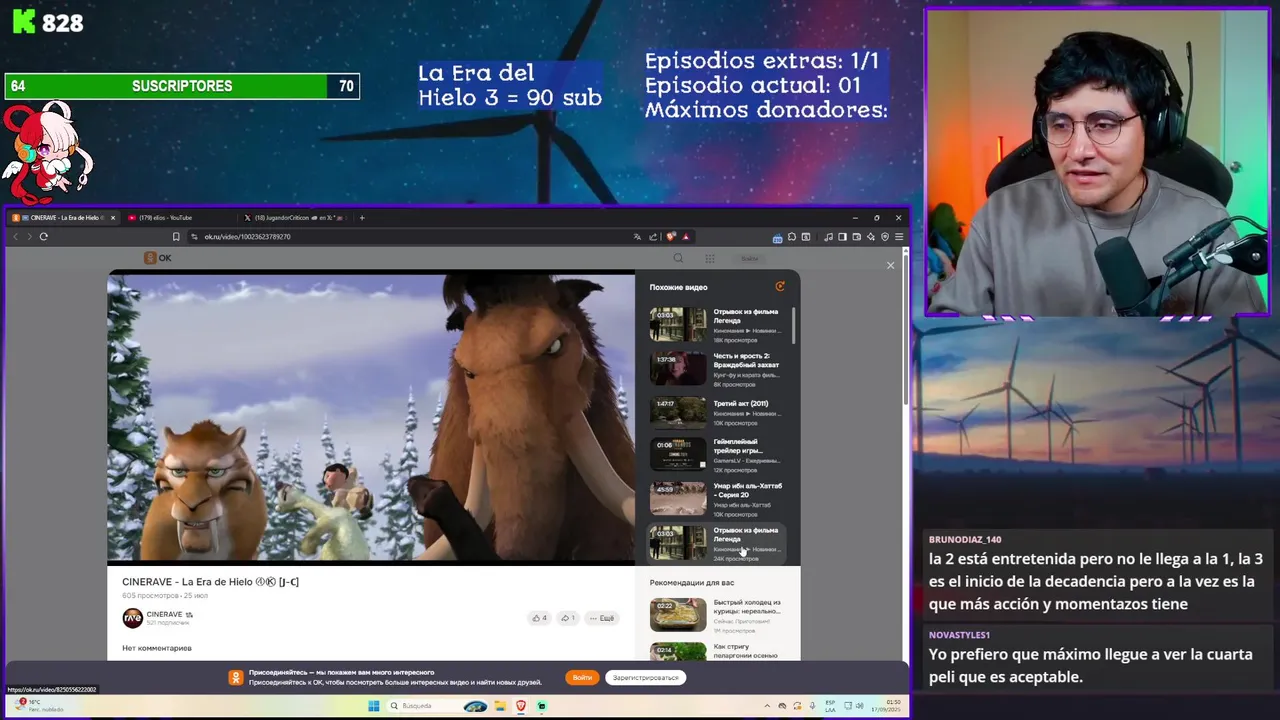This screenshot has width=1280, height=720.
Task: Click the Войти orange login button
Action: 582,677
